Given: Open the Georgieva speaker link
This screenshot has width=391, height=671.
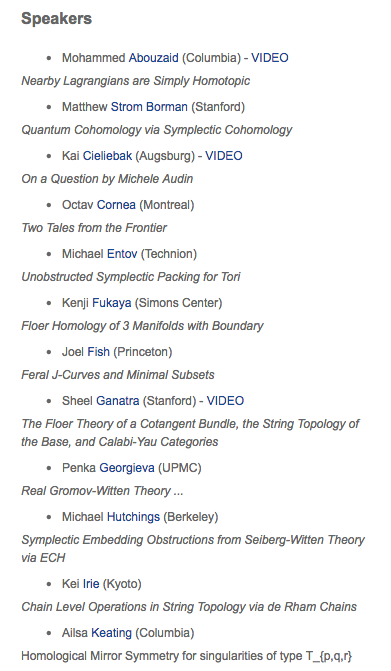Looking at the screenshot, I should (x=127, y=468).
